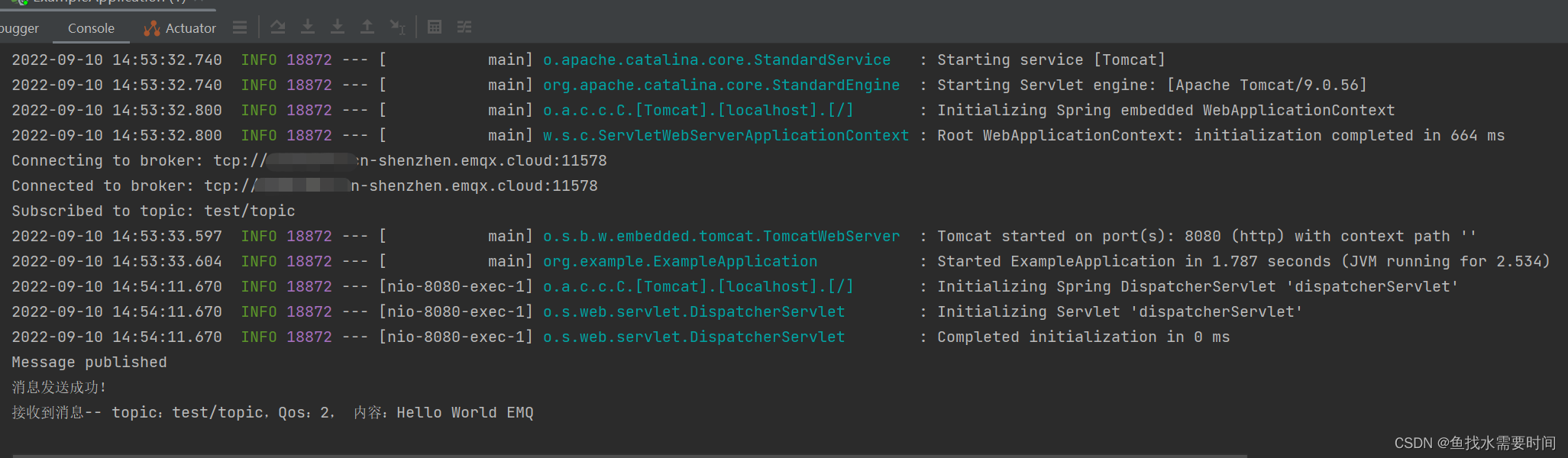Click the org.example.ExampleApplication logger name

point(680,261)
